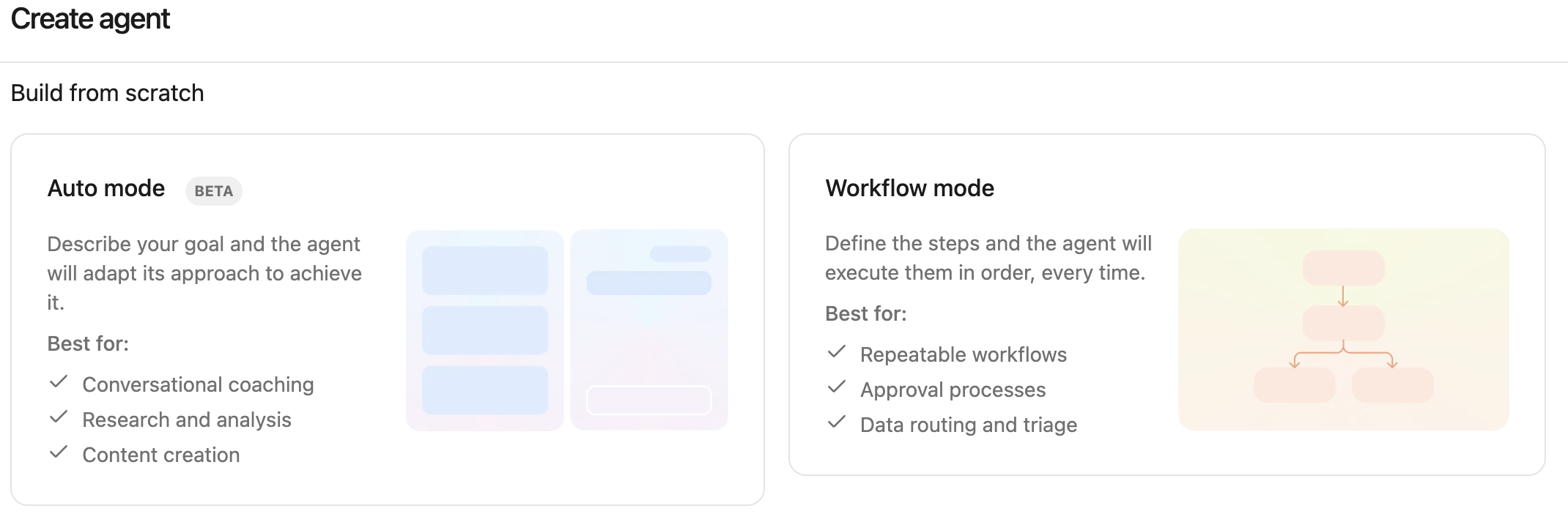Screen dimensions: 1568x514
Task: Click the Content creation list item
Action: click(162, 454)
